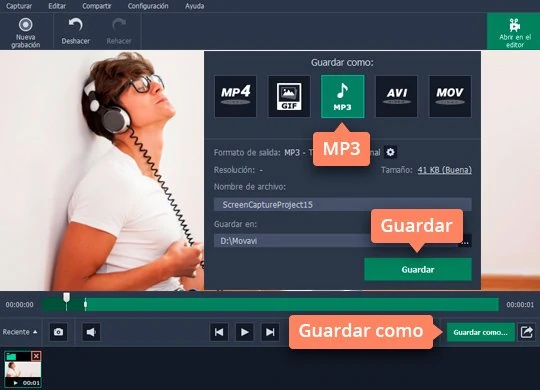Open the Capturar menu
Viewport: 540px width, 390px height.
[19, 6]
